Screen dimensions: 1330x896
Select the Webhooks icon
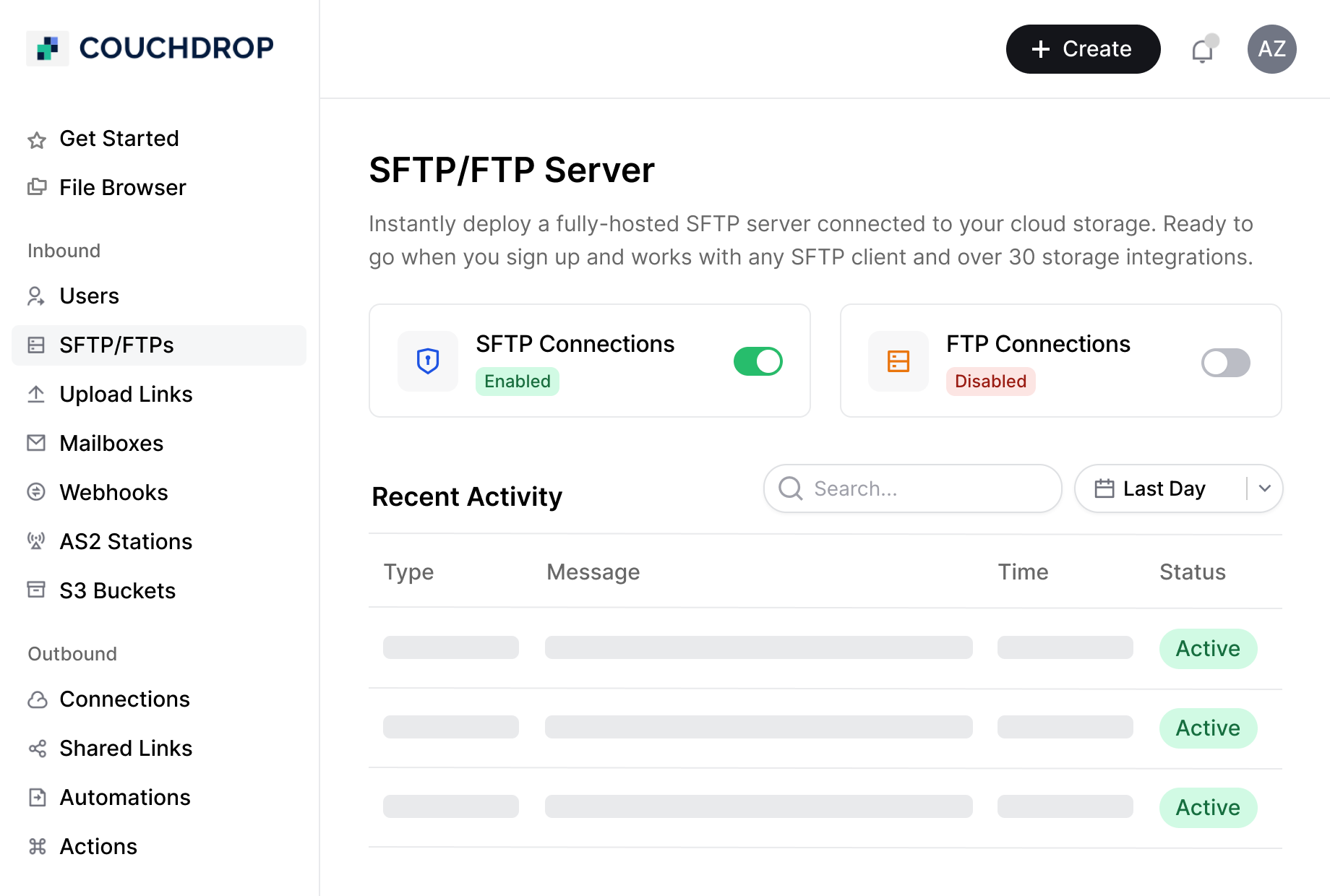click(37, 492)
